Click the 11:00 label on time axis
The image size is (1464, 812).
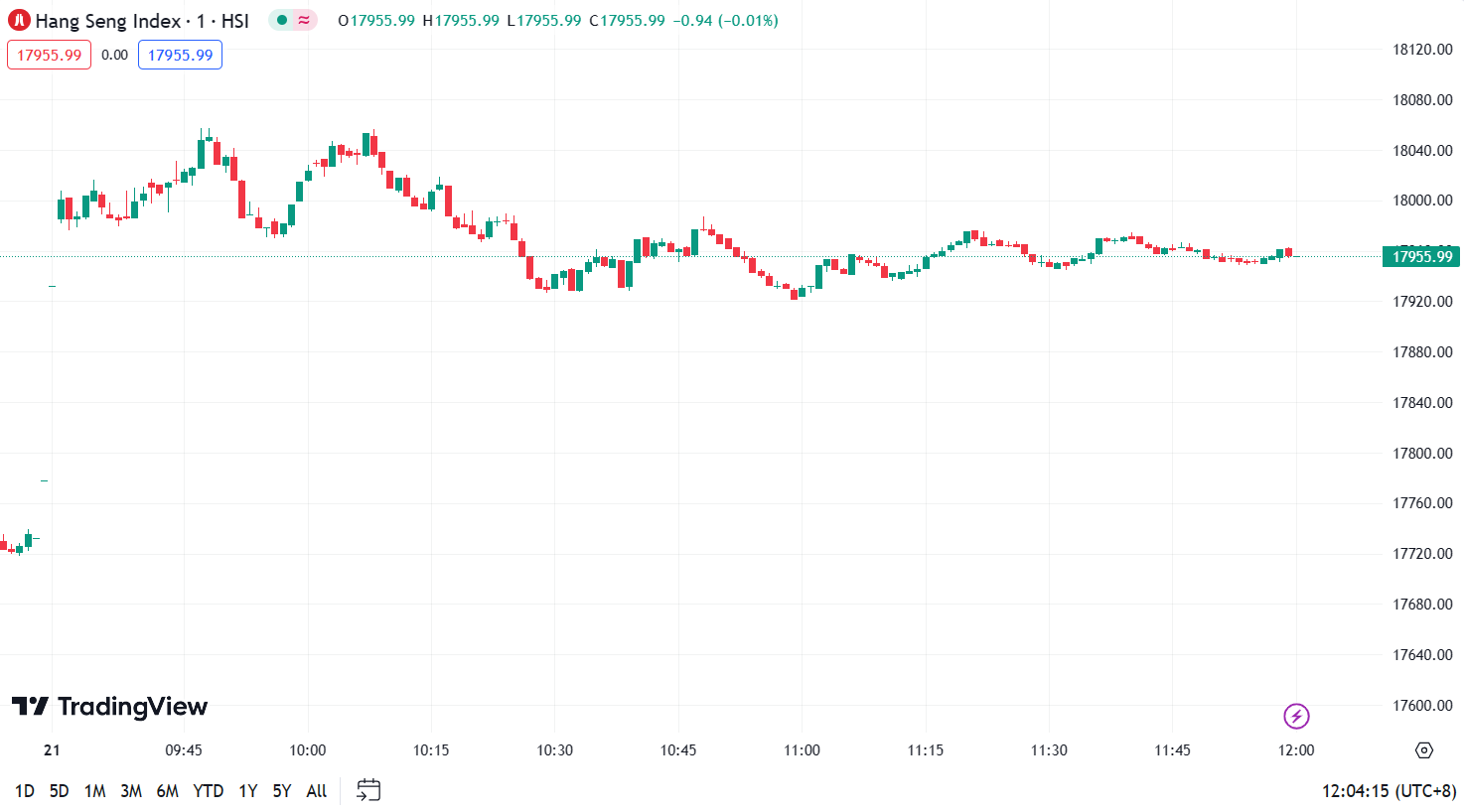point(802,749)
